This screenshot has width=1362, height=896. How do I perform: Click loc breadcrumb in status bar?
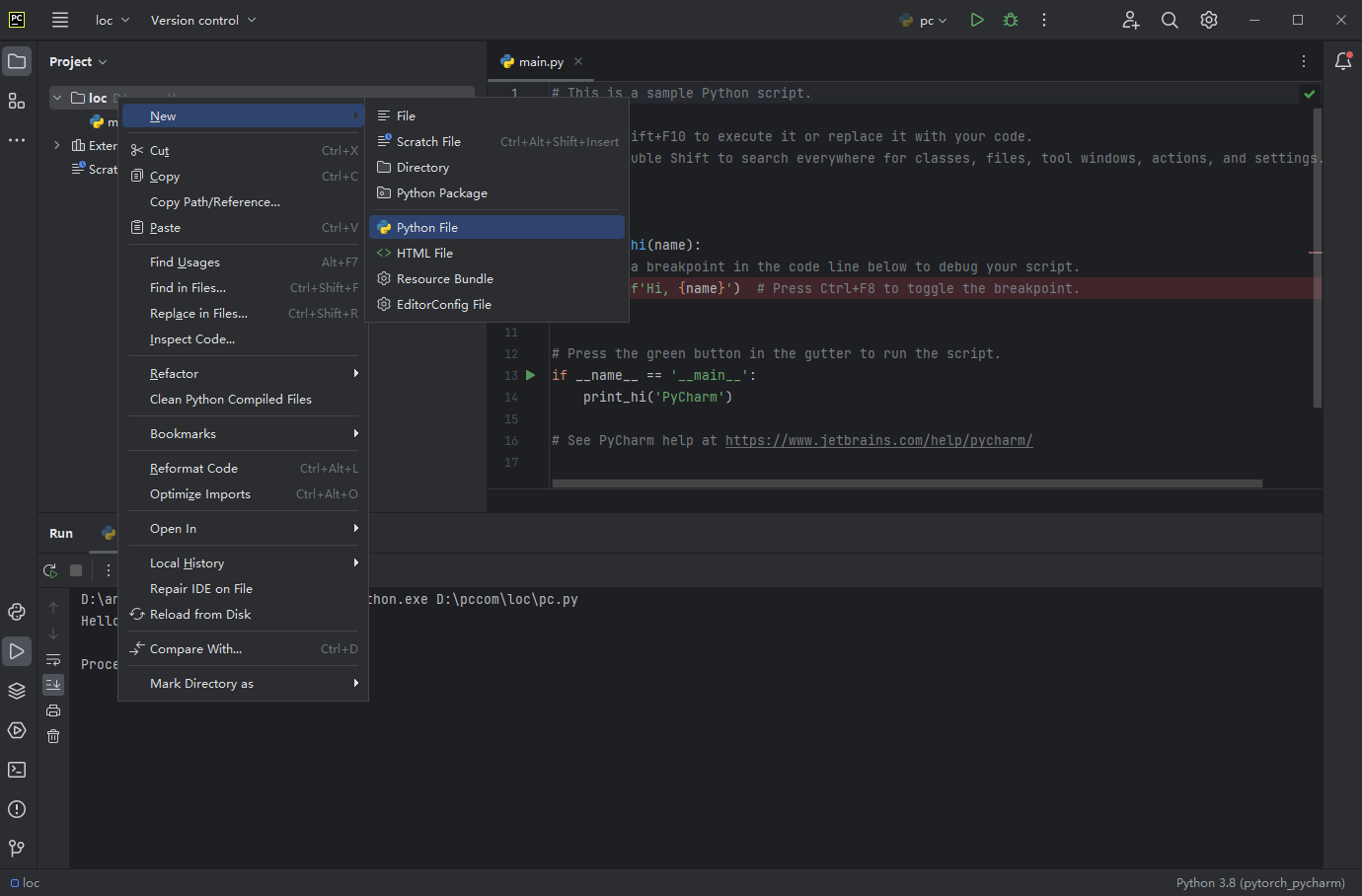[x=26, y=883]
